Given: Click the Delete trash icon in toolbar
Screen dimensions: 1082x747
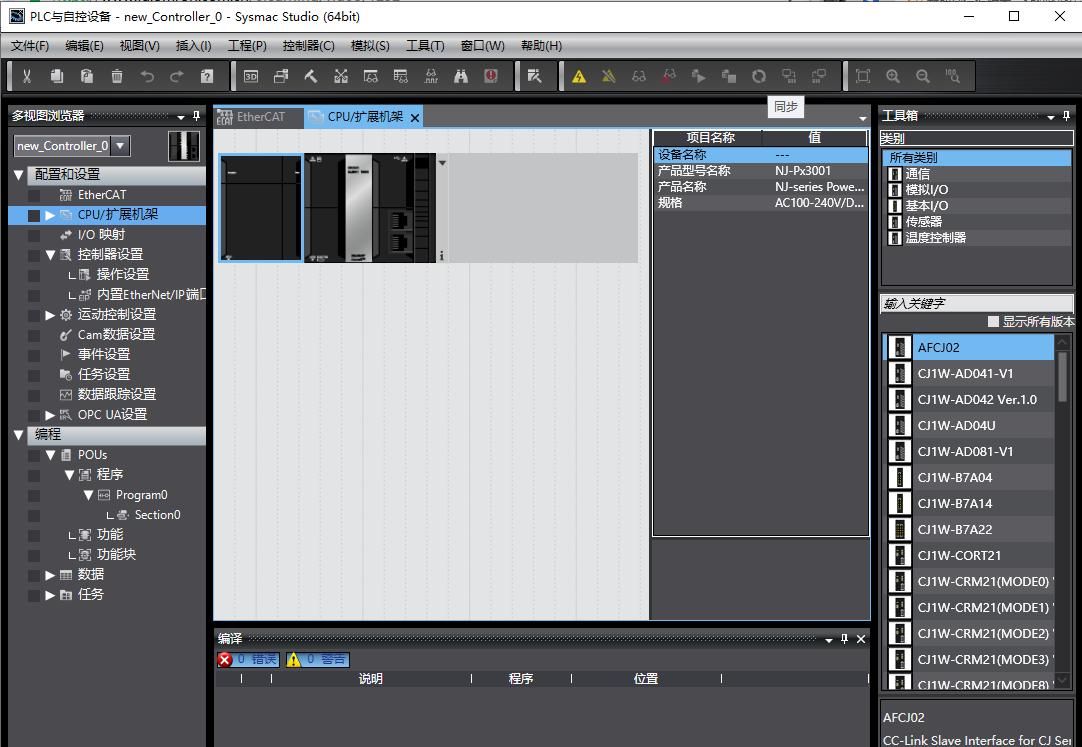Looking at the screenshot, I should click(117, 76).
